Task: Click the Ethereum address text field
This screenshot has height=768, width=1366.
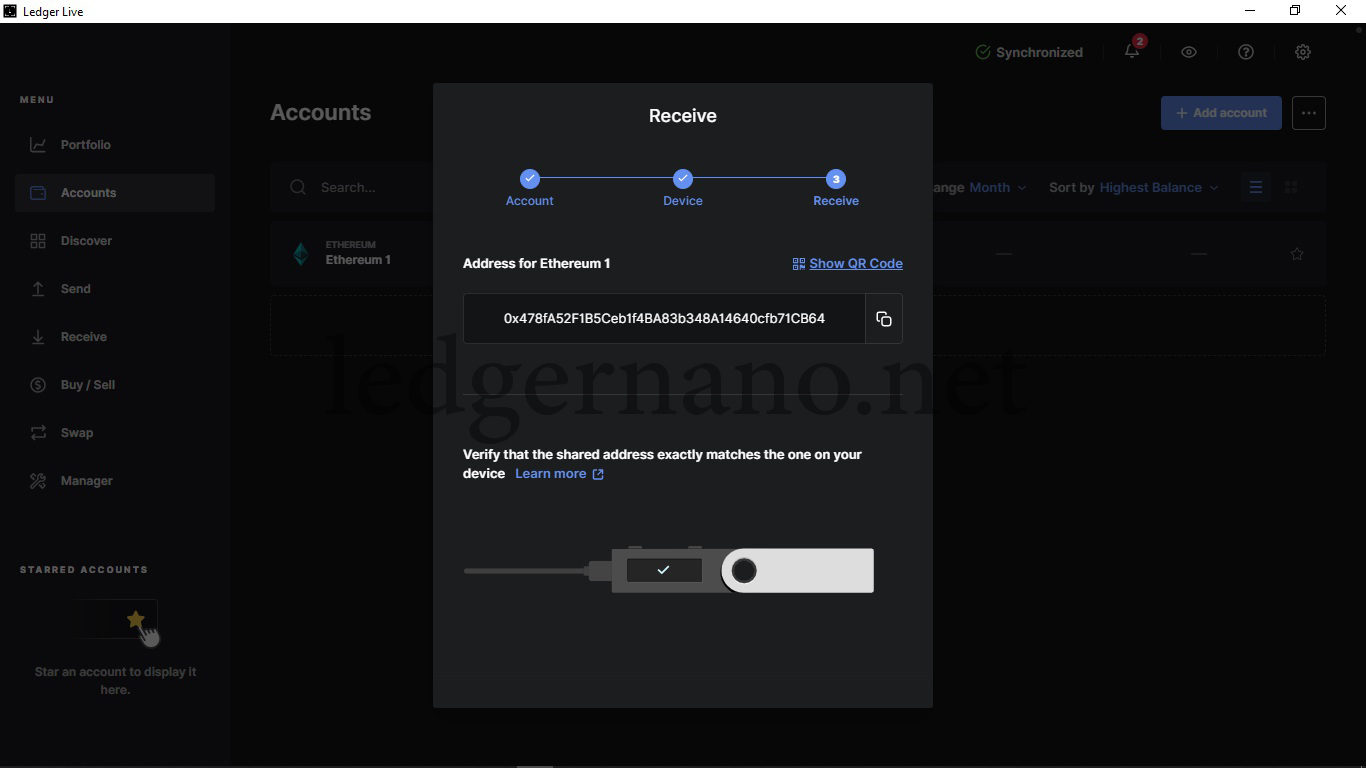Action: point(664,319)
